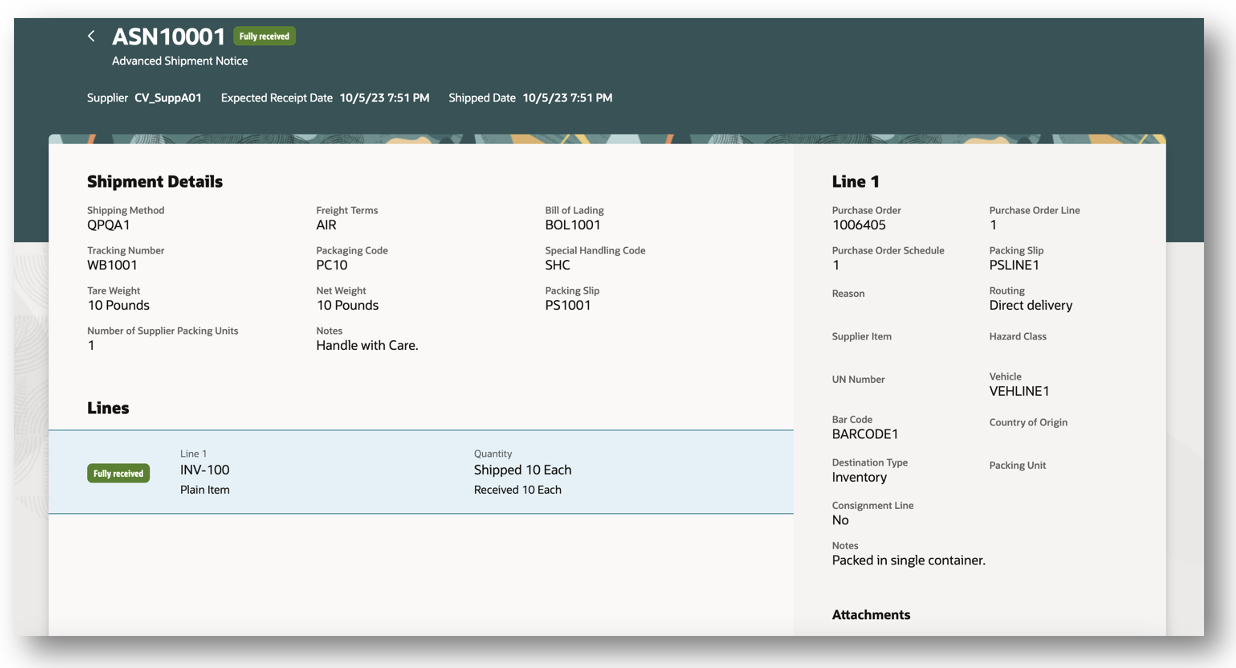Click Bill of Lading value BOL1001
This screenshot has width=1236, height=668.
tap(573, 225)
